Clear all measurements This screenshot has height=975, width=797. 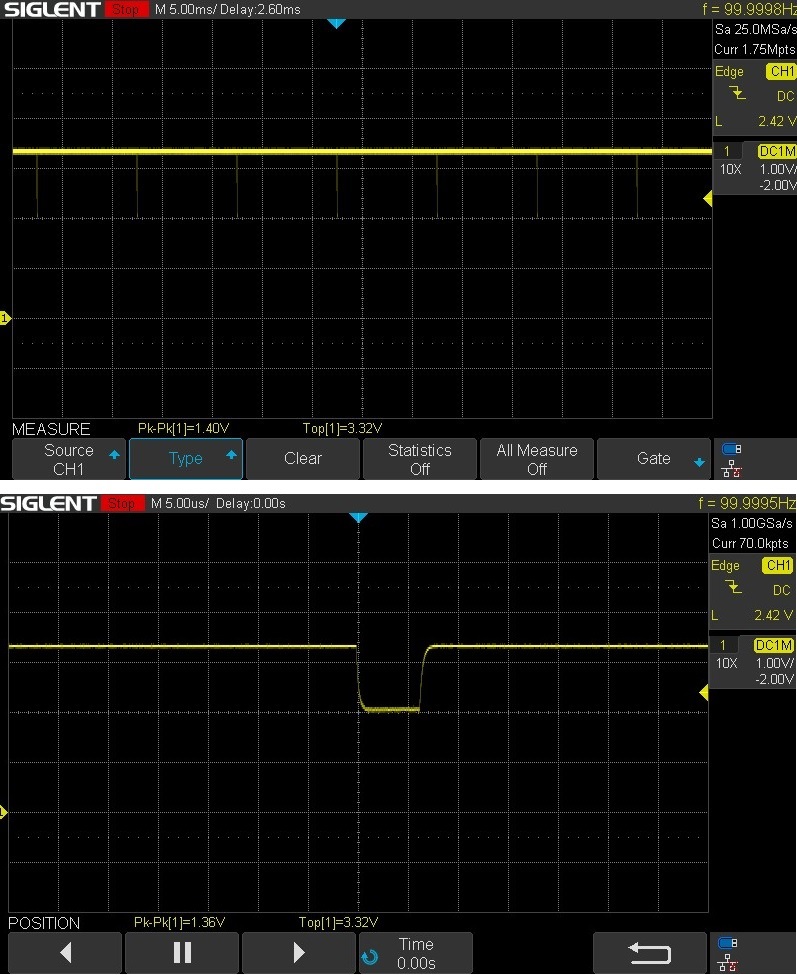click(x=303, y=459)
